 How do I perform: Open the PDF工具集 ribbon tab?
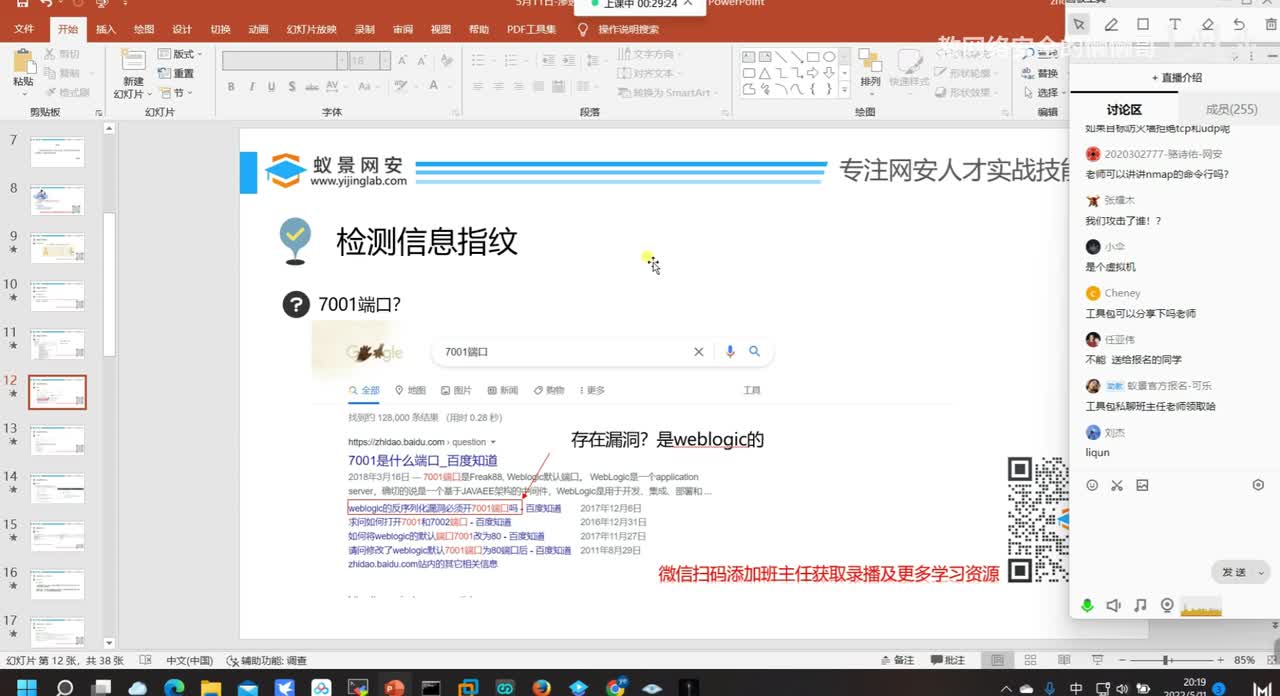(x=531, y=30)
